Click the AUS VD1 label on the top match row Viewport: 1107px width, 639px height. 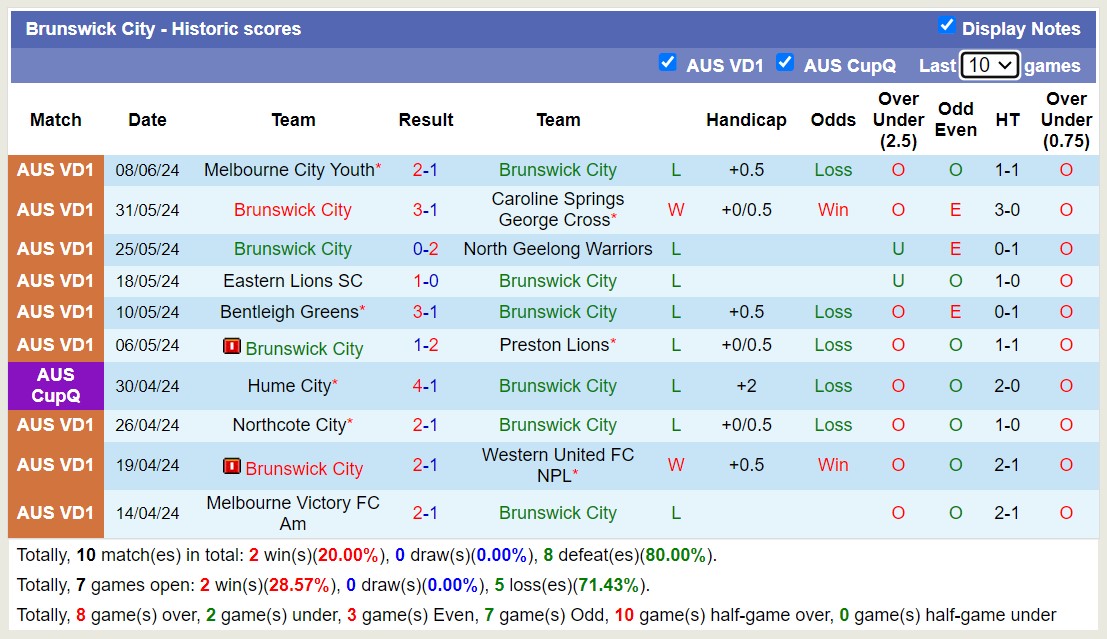point(55,170)
